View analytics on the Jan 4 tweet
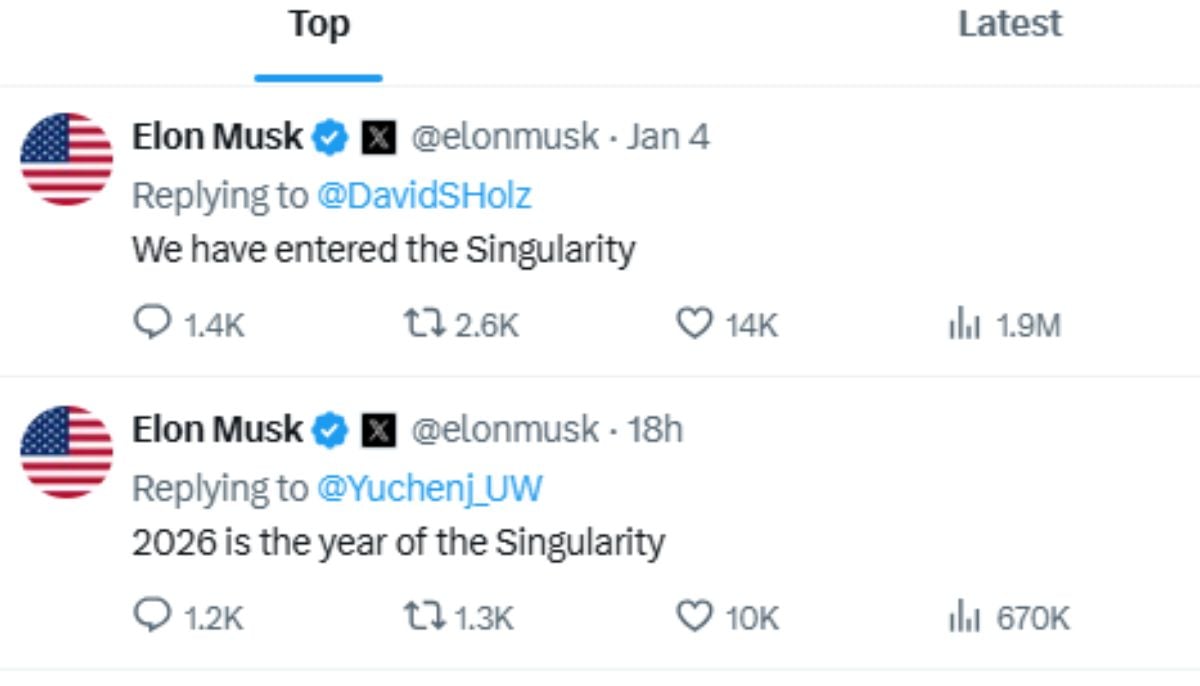 (966, 323)
